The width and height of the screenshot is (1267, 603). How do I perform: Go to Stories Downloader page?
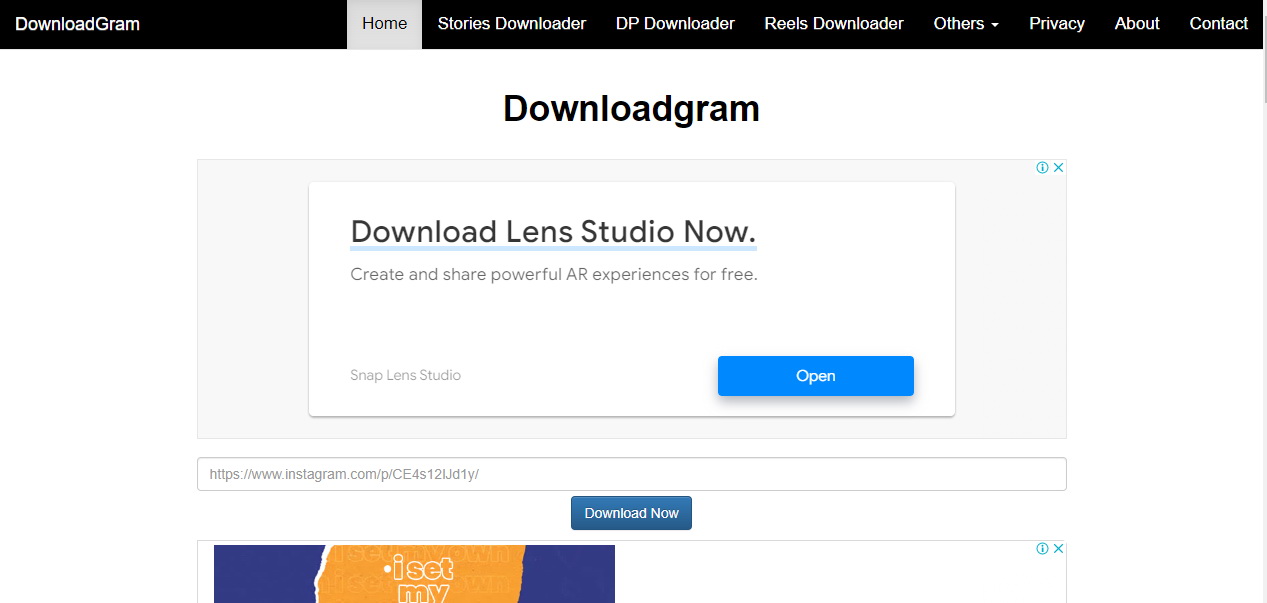pyautogui.click(x=512, y=24)
